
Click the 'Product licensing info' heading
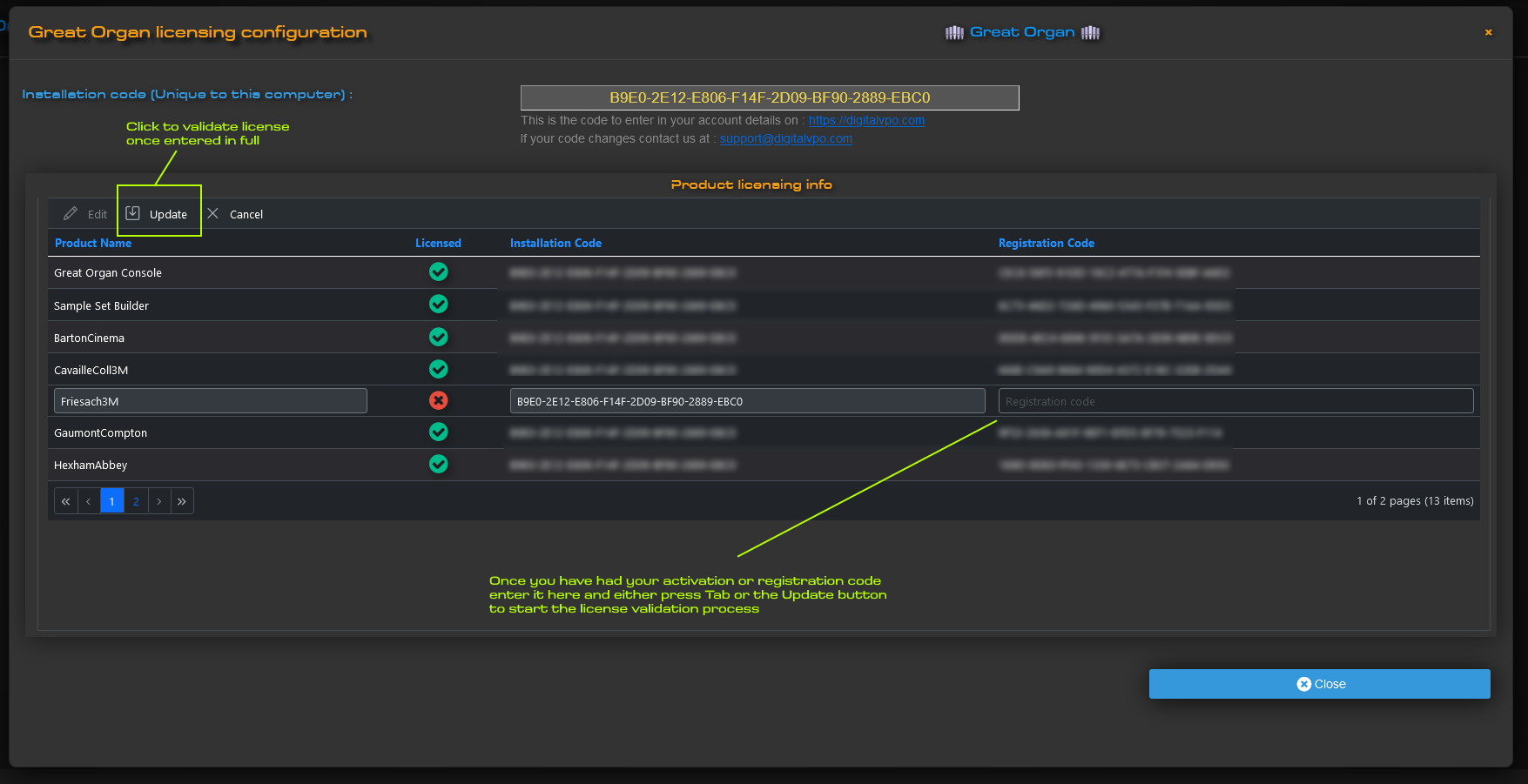(751, 184)
